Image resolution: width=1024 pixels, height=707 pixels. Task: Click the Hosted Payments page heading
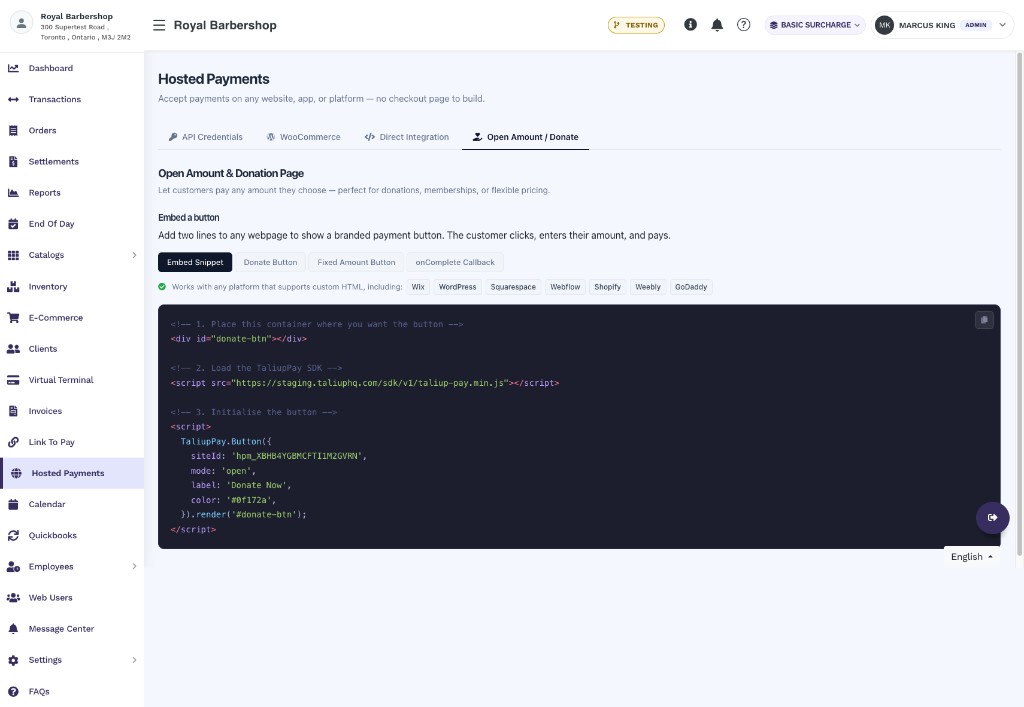[x=214, y=79]
